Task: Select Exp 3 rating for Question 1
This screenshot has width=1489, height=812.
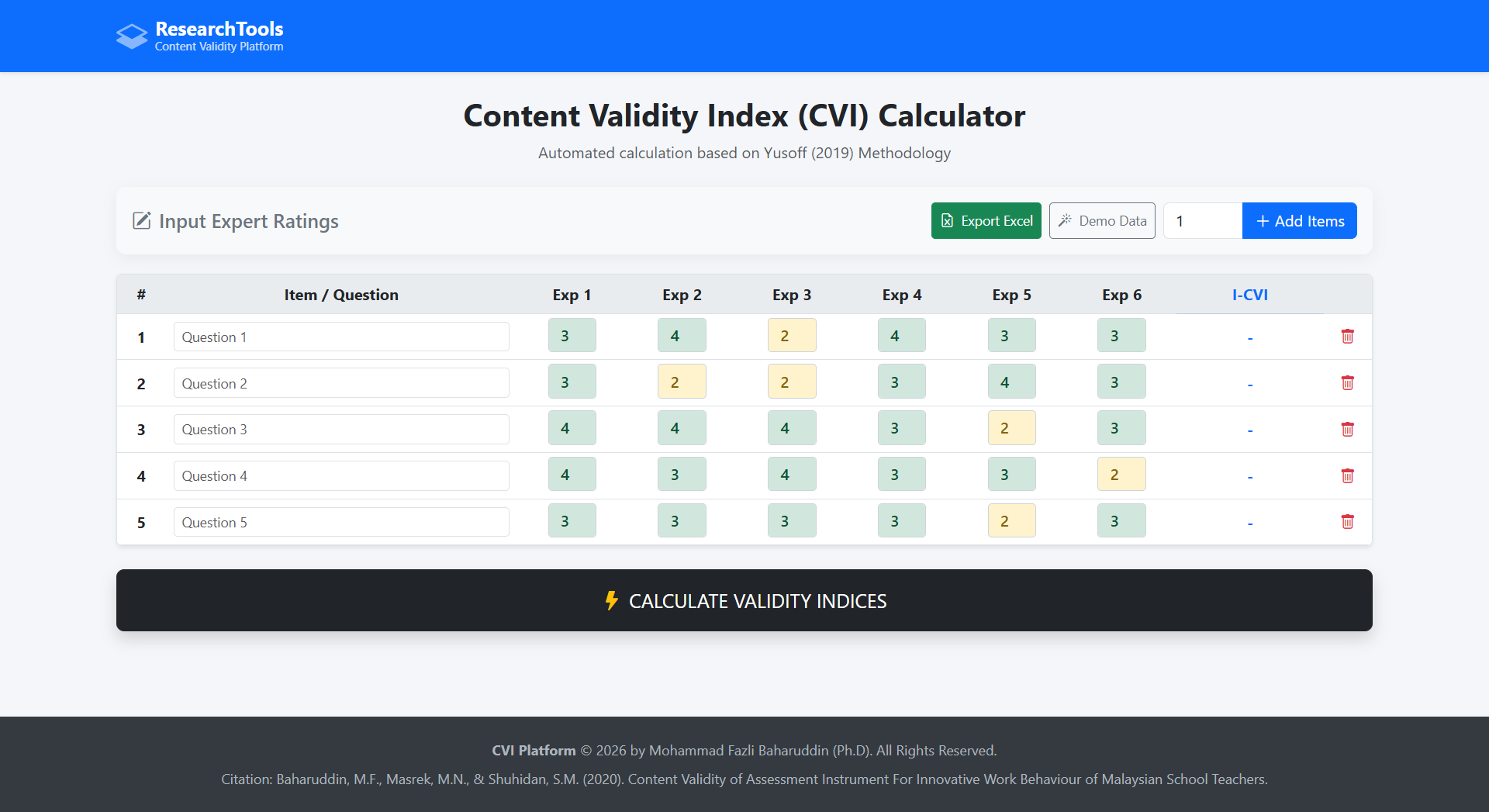Action: coord(792,336)
